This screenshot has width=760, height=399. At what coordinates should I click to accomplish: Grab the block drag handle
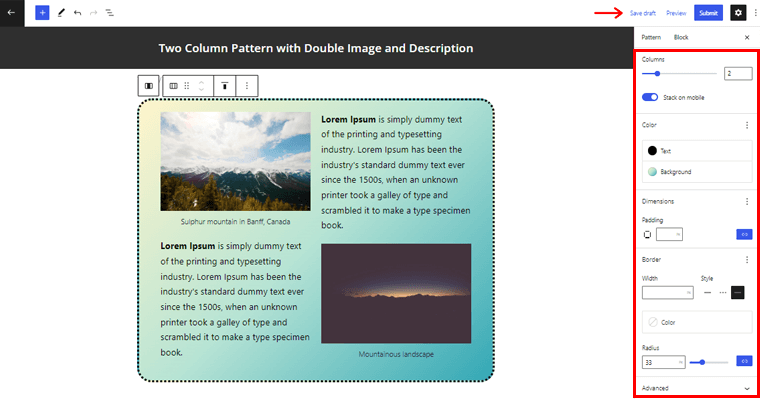(187, 86)
